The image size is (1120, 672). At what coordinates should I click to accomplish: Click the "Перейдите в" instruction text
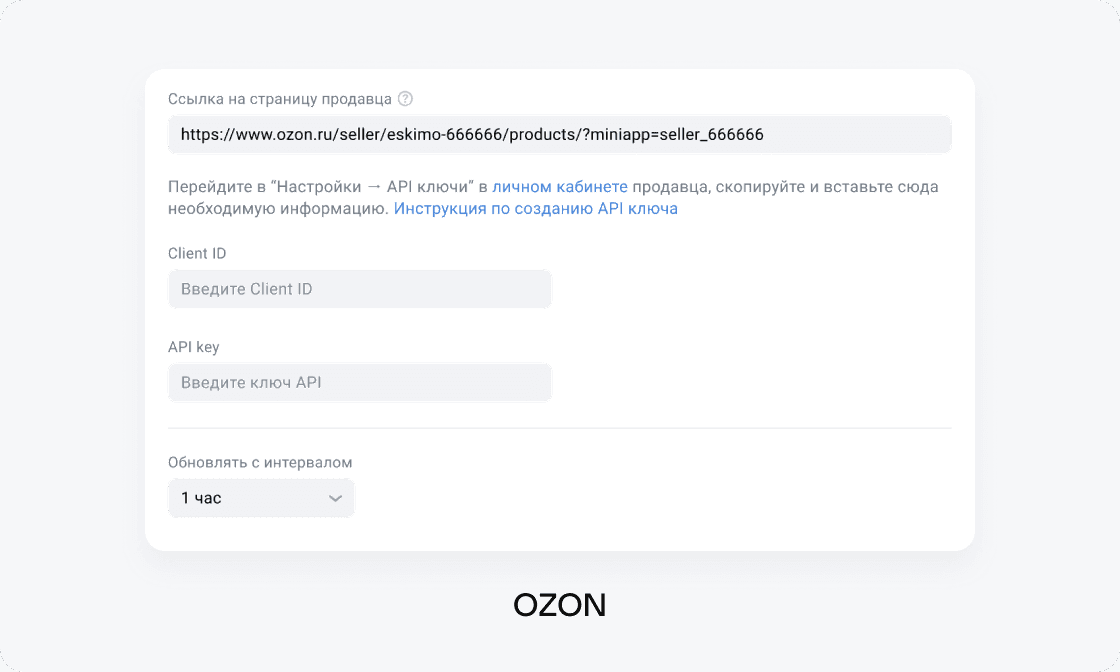210,187
